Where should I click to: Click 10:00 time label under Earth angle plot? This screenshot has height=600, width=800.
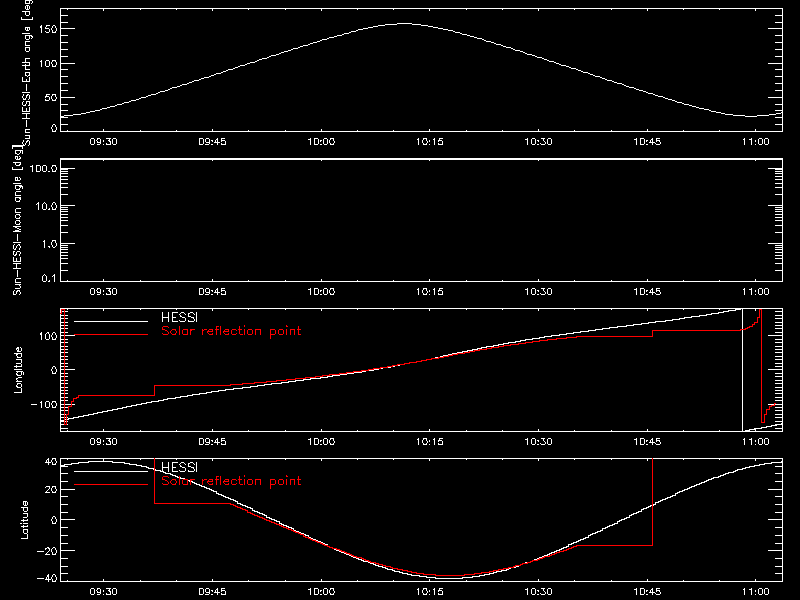tap(321, 141)
